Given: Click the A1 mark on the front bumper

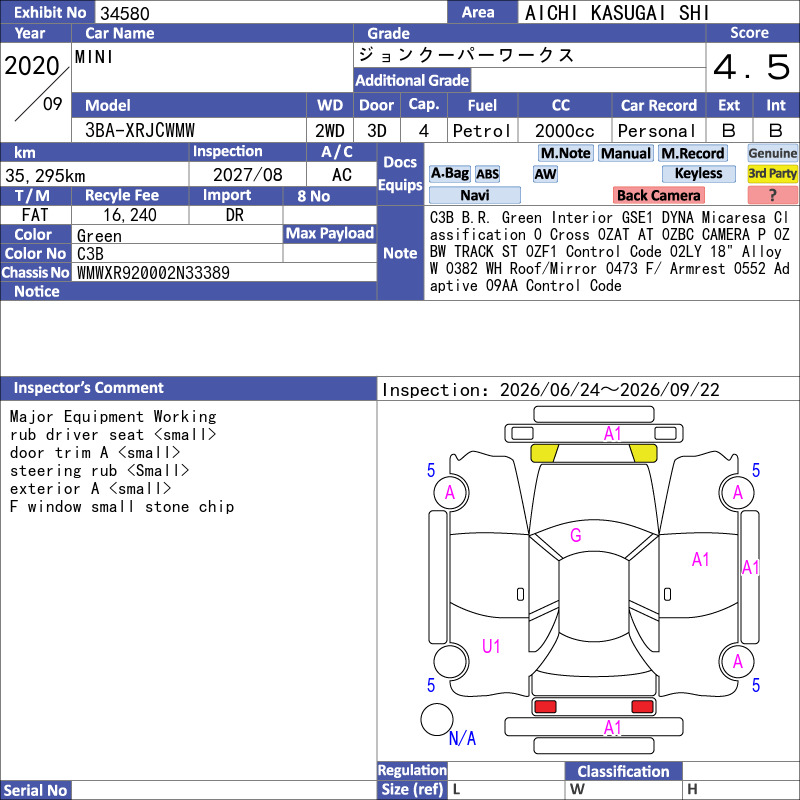Looking at the screenshot, I should 612,434.
